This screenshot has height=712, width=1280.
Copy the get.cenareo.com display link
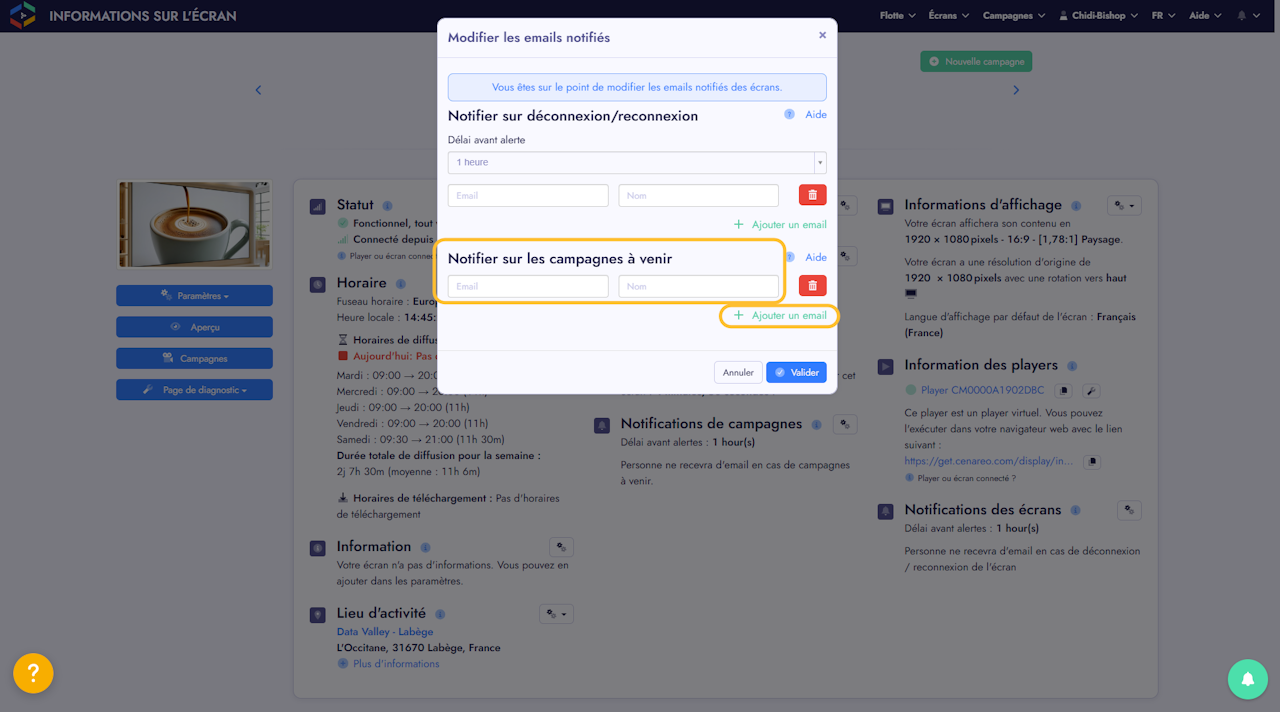(1093, 462)
